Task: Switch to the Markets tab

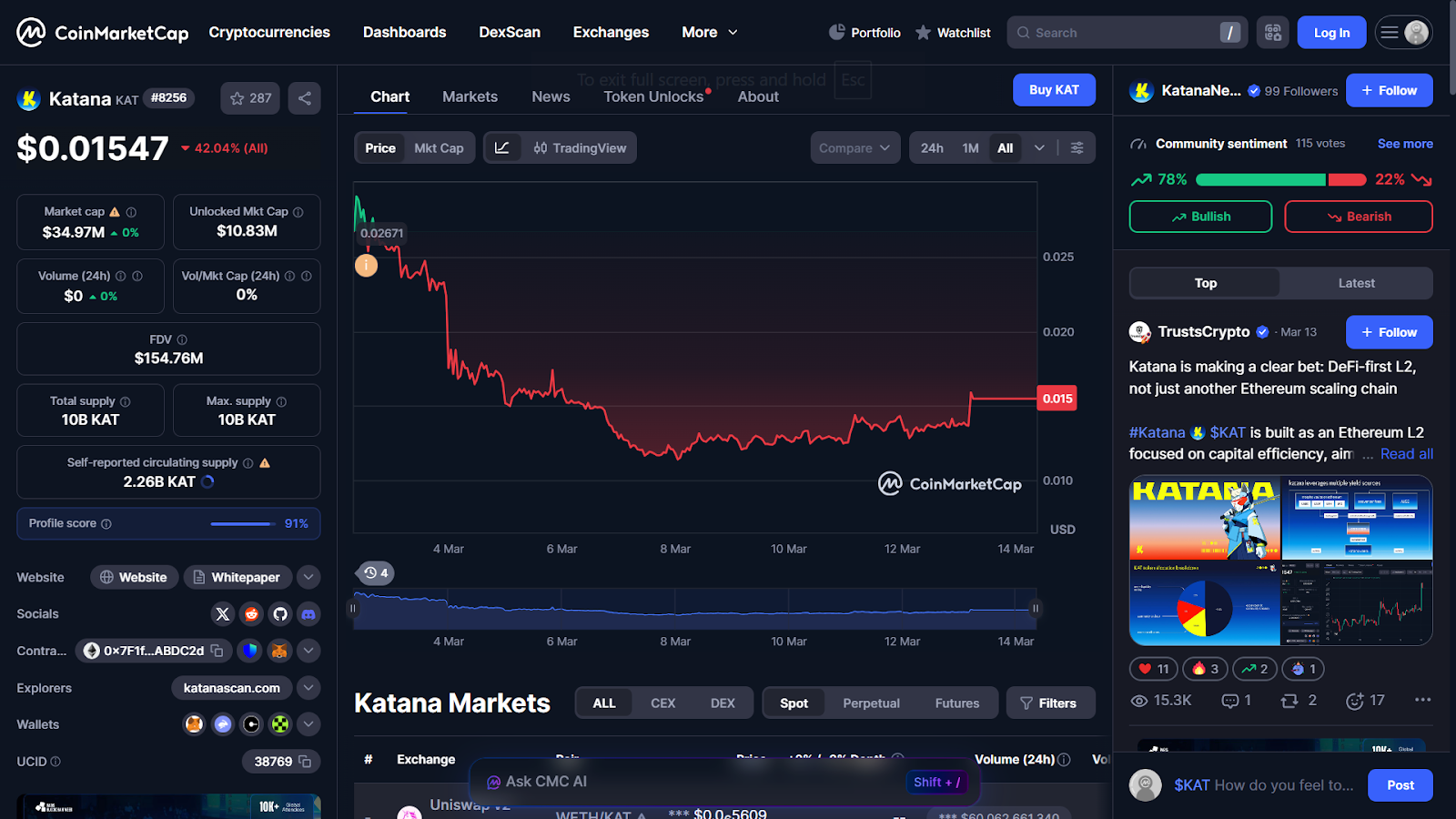Action: pyautogui.click(x=470, y=96)
